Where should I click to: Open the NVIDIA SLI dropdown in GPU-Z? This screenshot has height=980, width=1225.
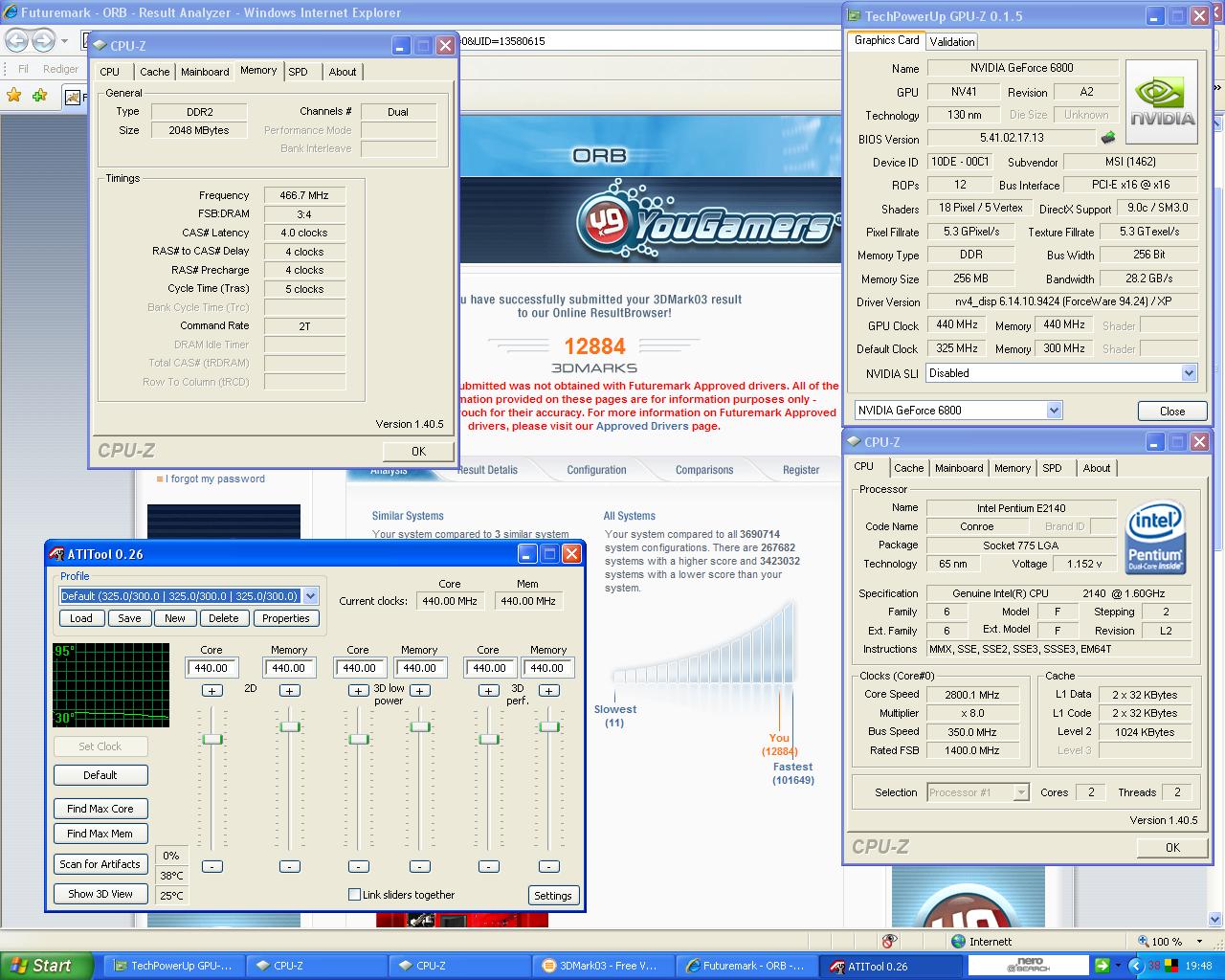pyautogui.click(x=1189, y=373)
